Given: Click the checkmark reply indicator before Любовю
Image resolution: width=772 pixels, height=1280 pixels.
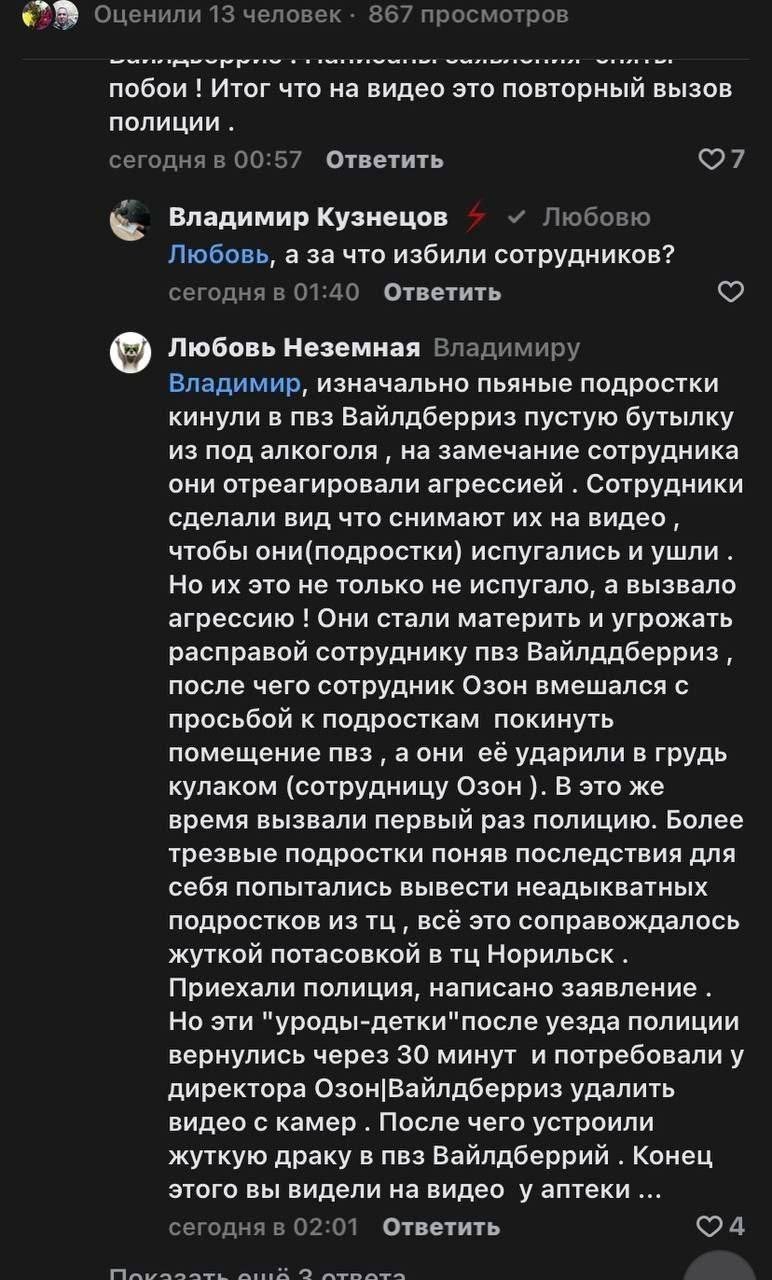Looking at the screenshot, I should 516,217.
